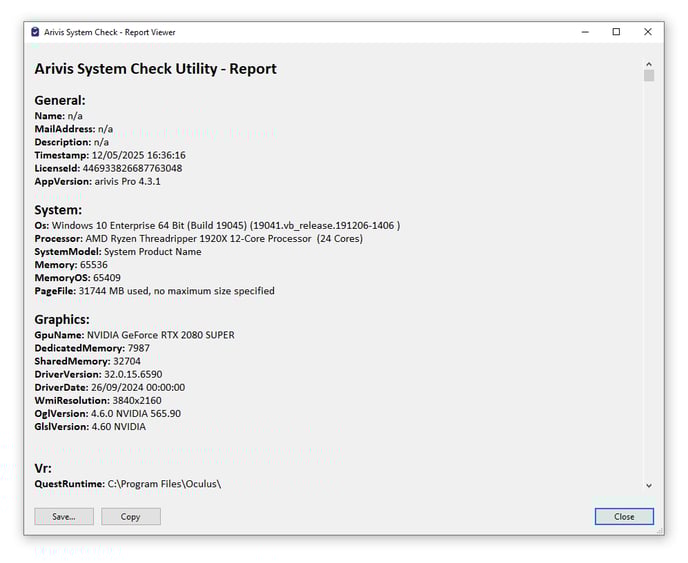Click the Arivis System Check title bar icon

pos(35,32)
